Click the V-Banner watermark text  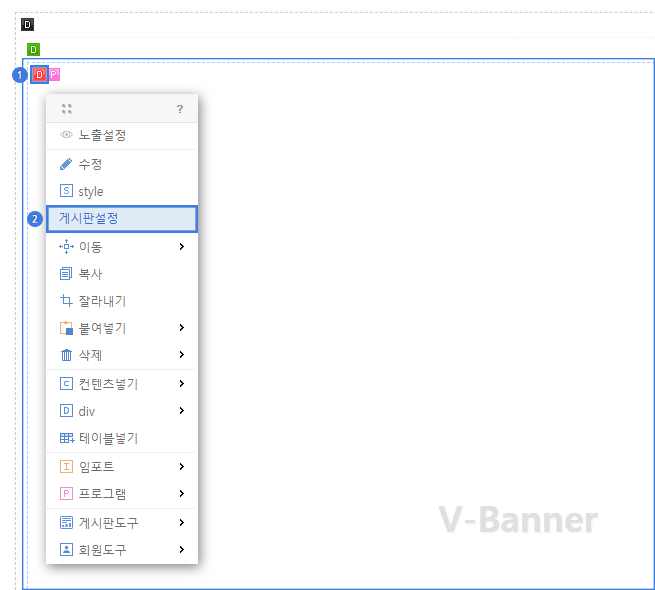[x=518, y=520]
